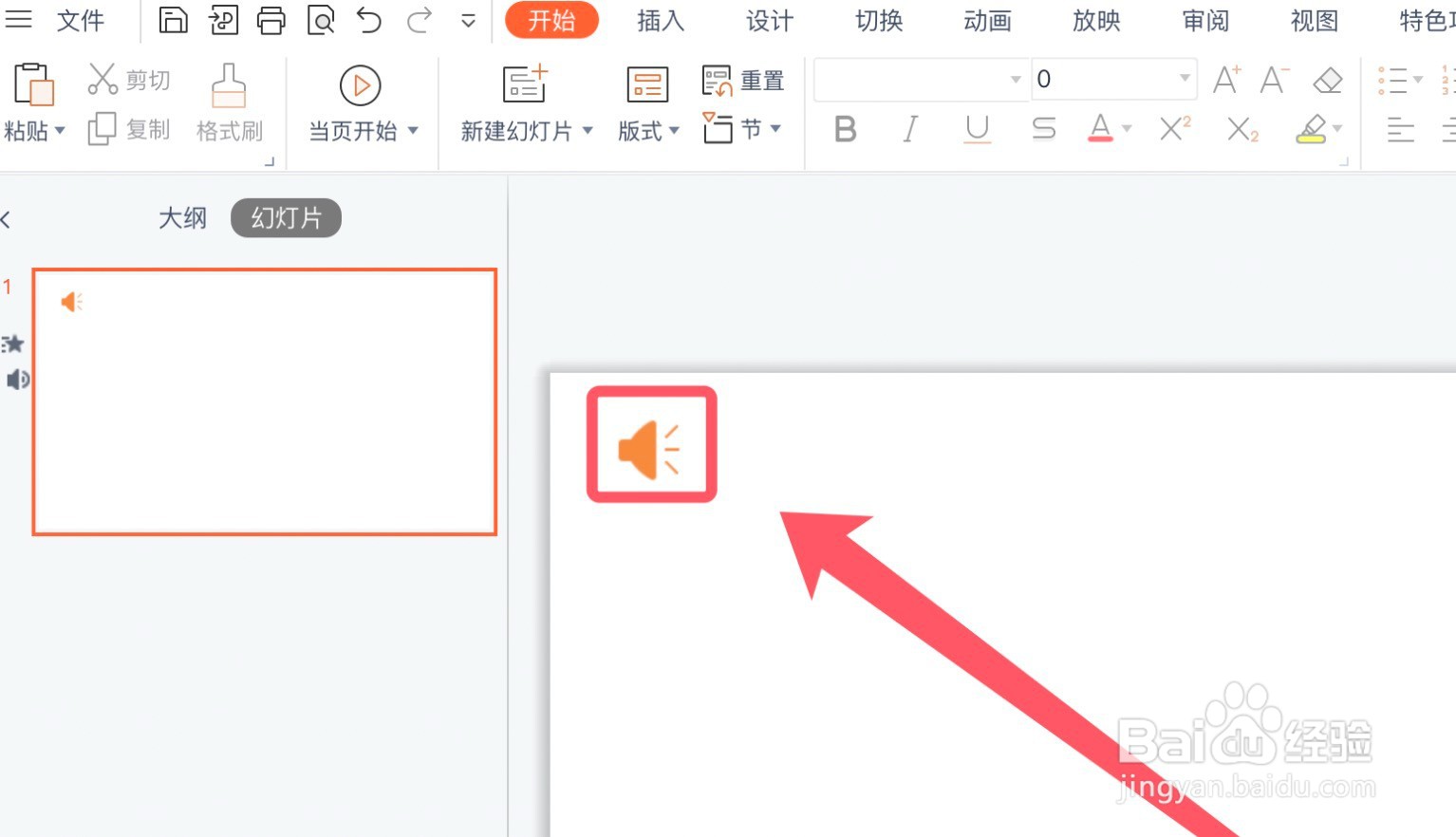Screen dimensions: 1456x837
Task: Select the 幻灯片 slides view tab
Action: [286, 218]
